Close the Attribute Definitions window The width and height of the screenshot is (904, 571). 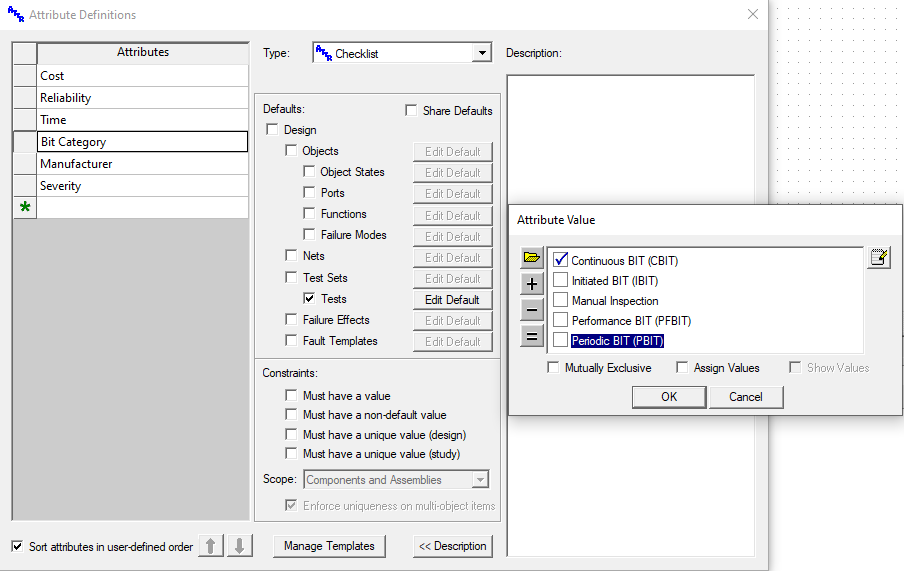(752, 14)
